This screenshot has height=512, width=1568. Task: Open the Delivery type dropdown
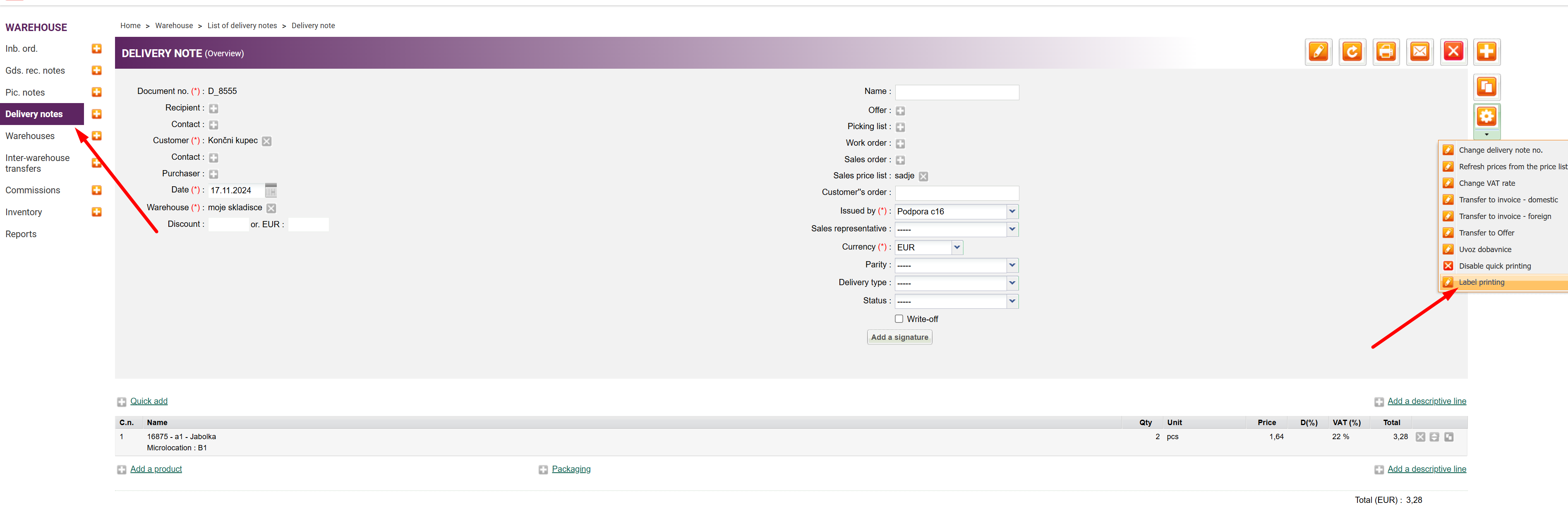click(x=1012, y=283)
